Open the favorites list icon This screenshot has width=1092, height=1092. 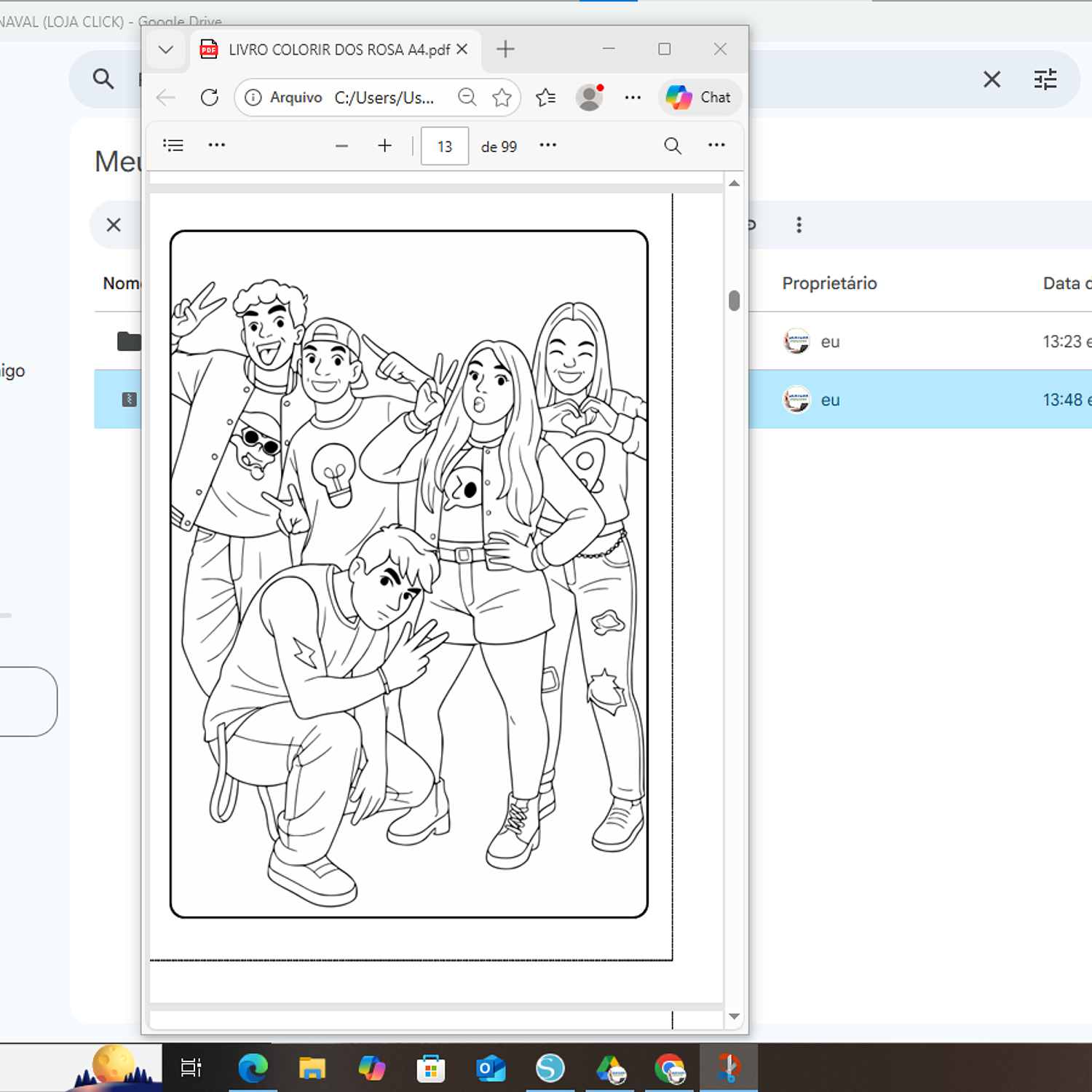[545, 98]
